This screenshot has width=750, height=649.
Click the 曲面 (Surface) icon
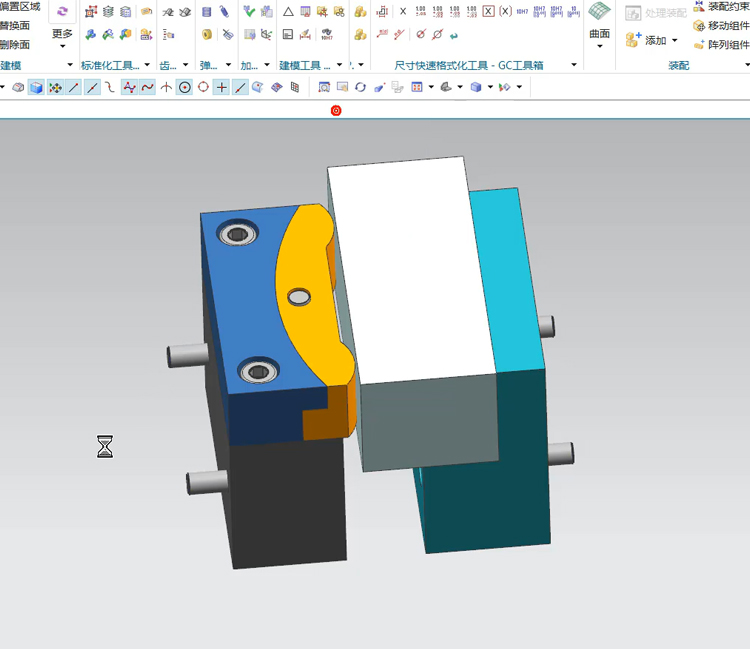click(599, 14)
